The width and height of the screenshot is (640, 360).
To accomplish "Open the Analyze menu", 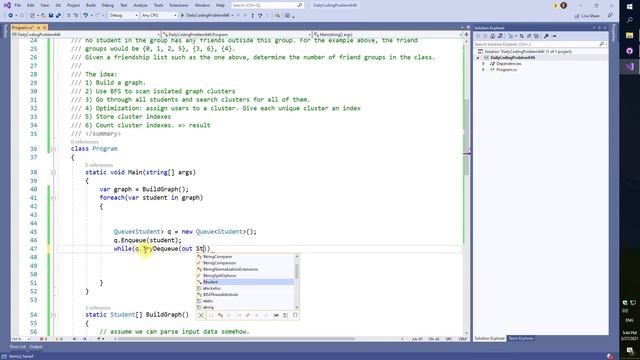I will [140, 5].
